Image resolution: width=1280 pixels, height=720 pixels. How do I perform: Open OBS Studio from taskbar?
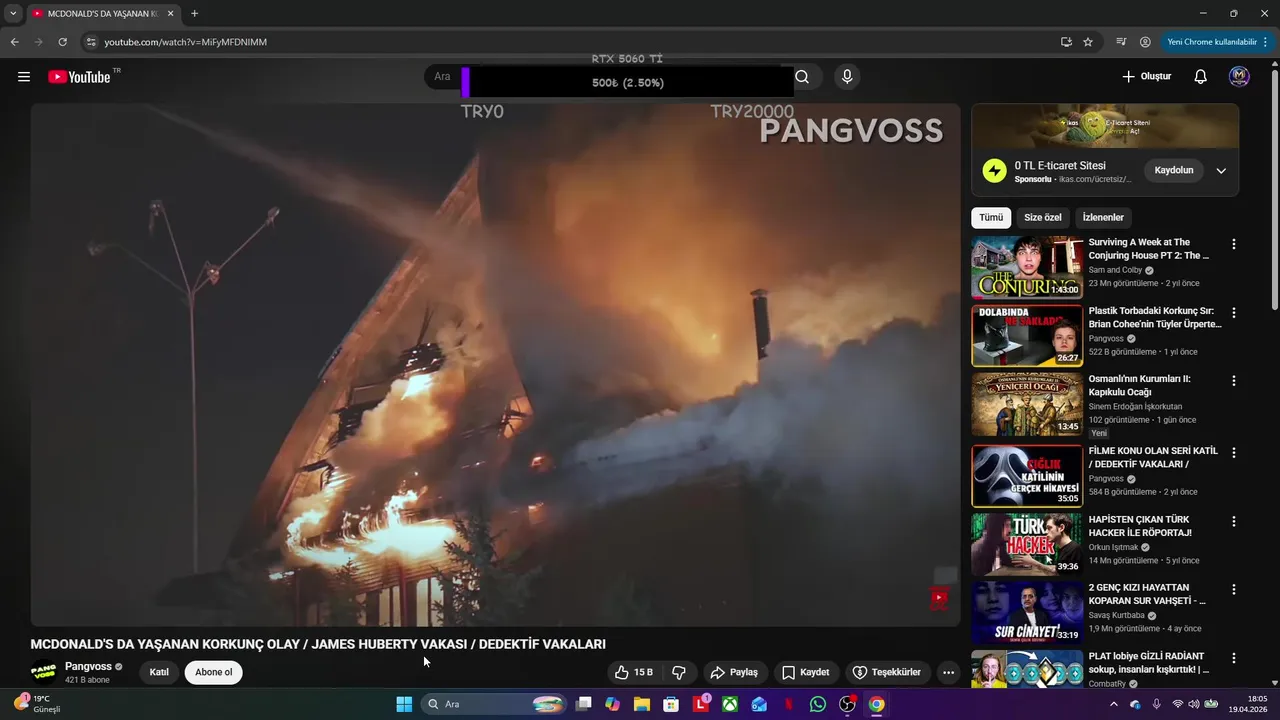847,704
